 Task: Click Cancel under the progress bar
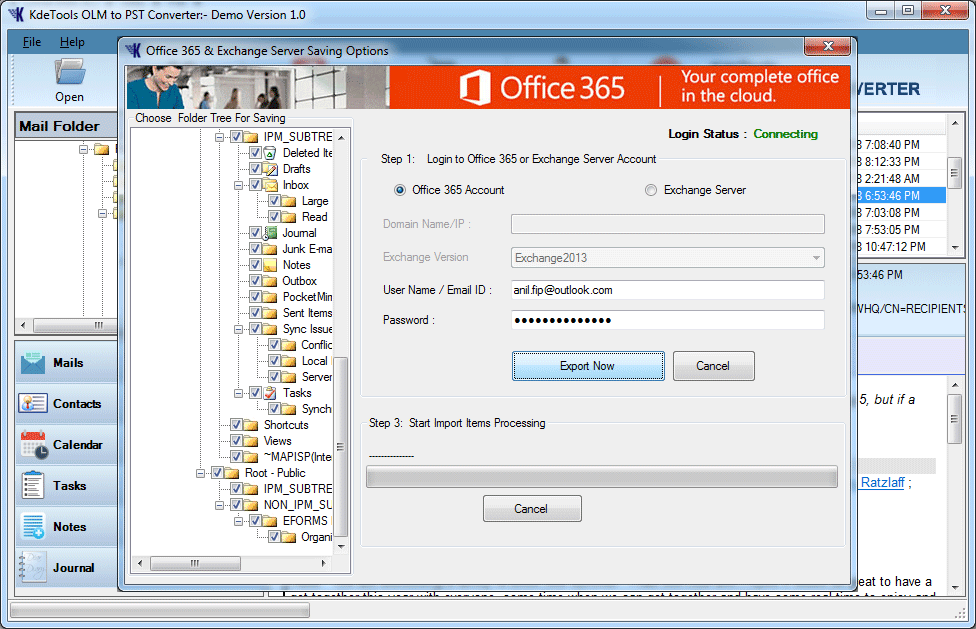532,508
